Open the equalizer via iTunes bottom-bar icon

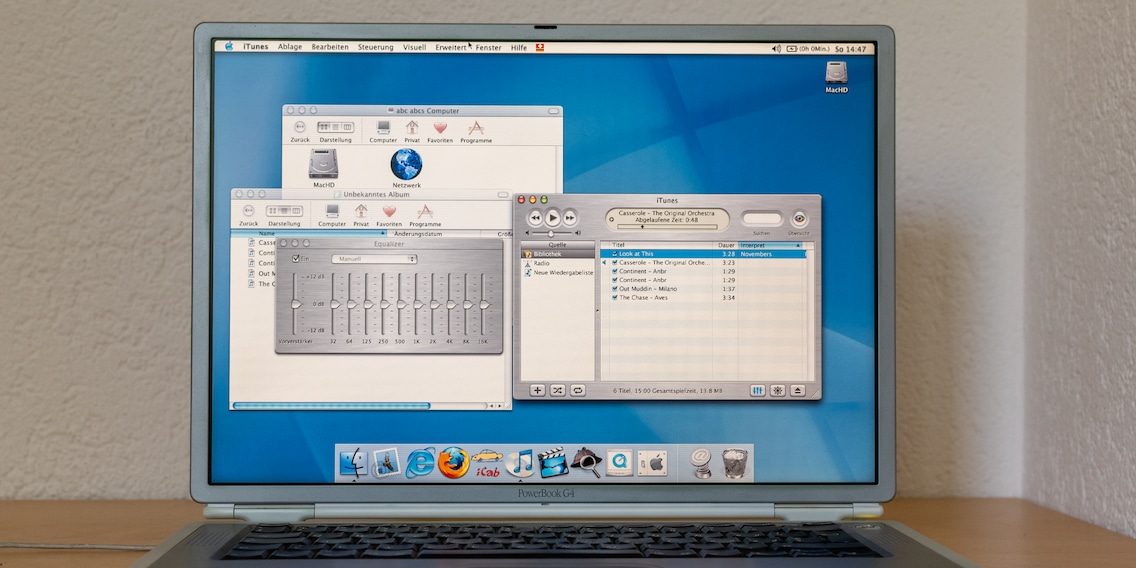[757, 390]
